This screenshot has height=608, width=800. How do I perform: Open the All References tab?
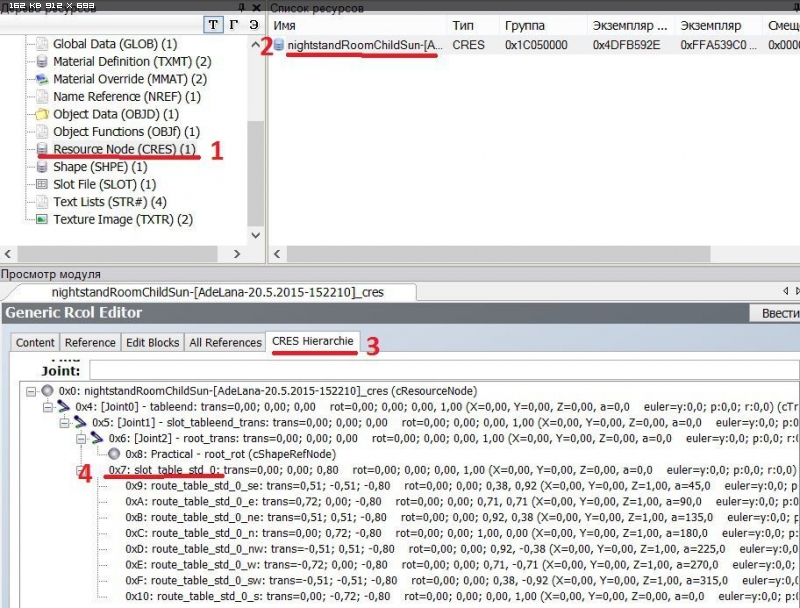pyautogui.click(x=225, y=342)
